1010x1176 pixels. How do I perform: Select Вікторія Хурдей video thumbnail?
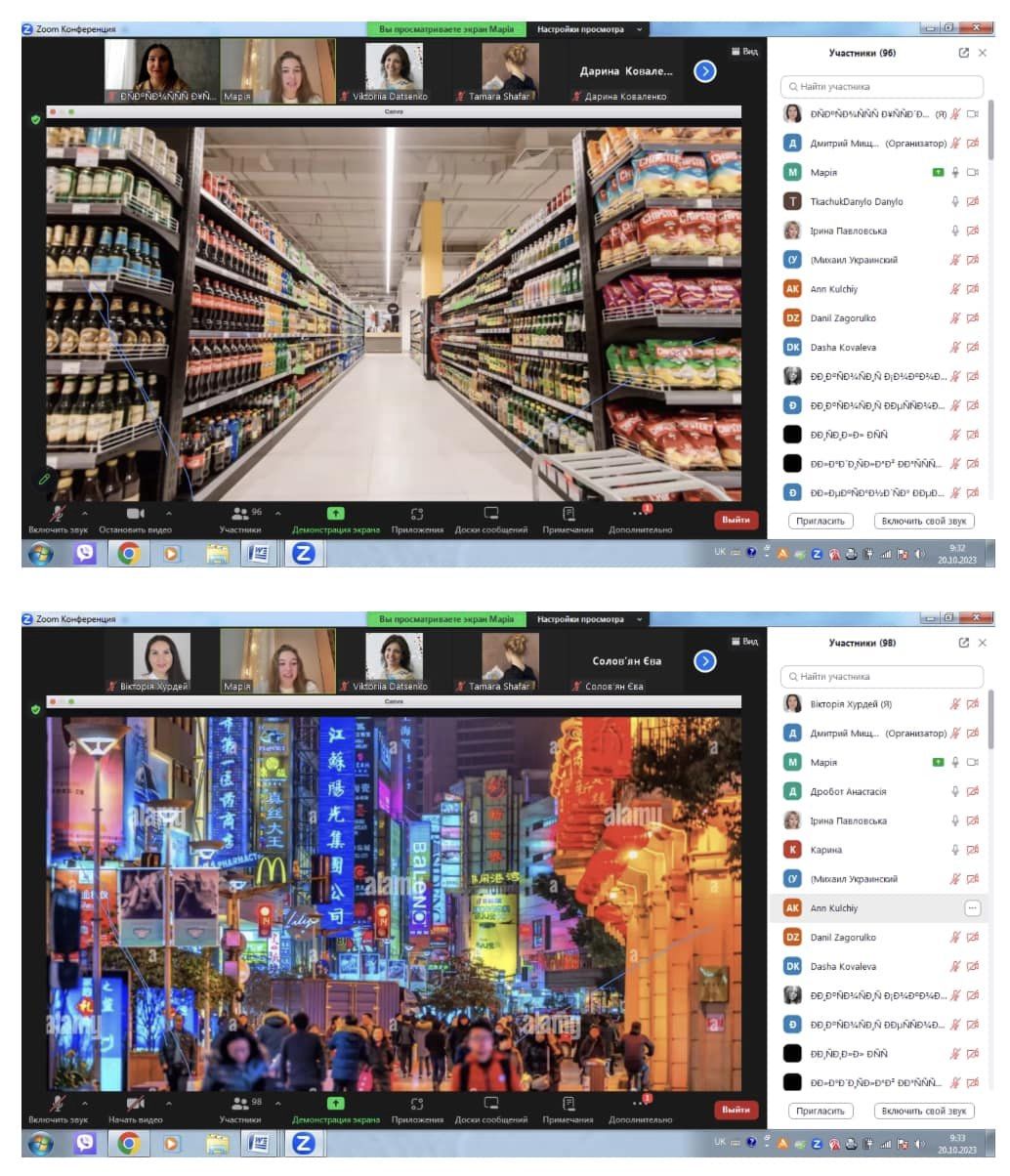click(x=161, y=661)
